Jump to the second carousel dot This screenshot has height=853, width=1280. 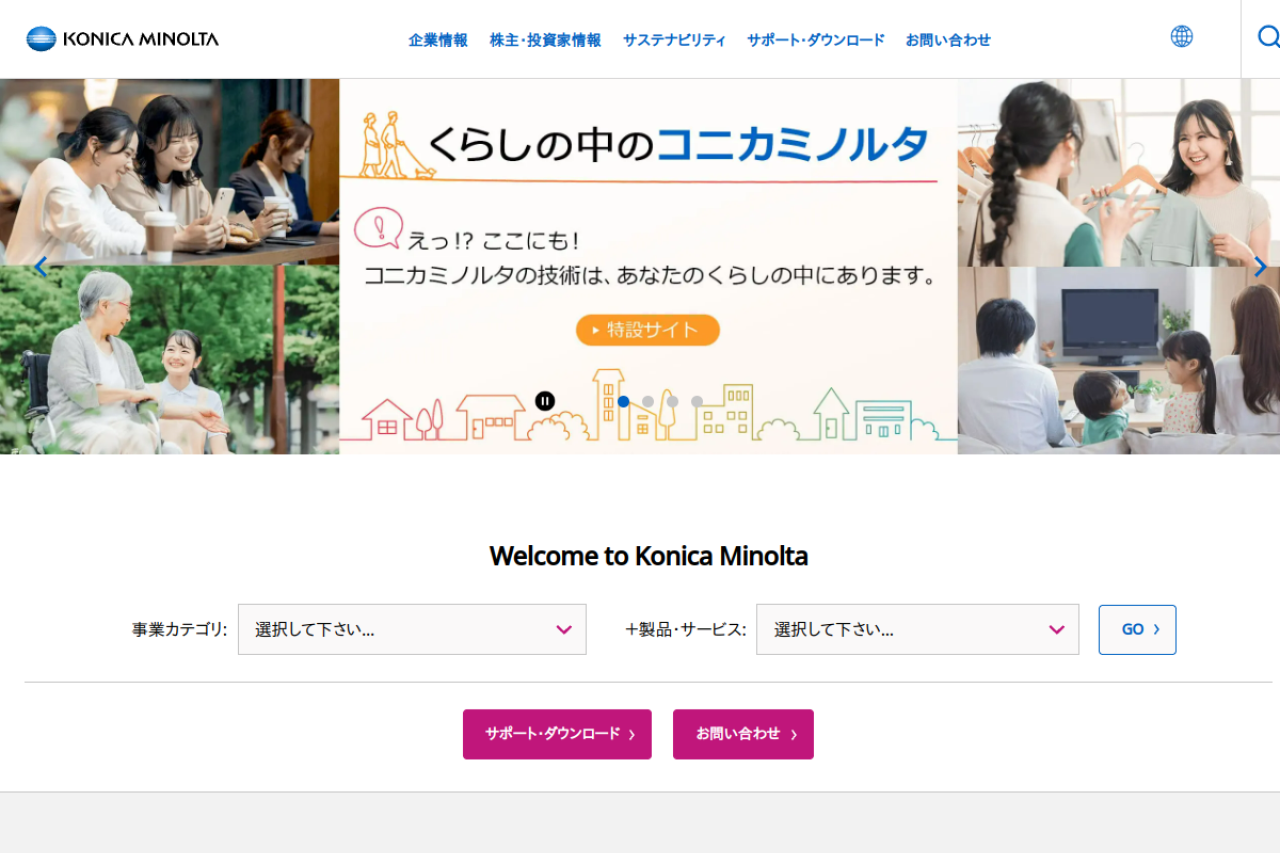coord(648,401)
